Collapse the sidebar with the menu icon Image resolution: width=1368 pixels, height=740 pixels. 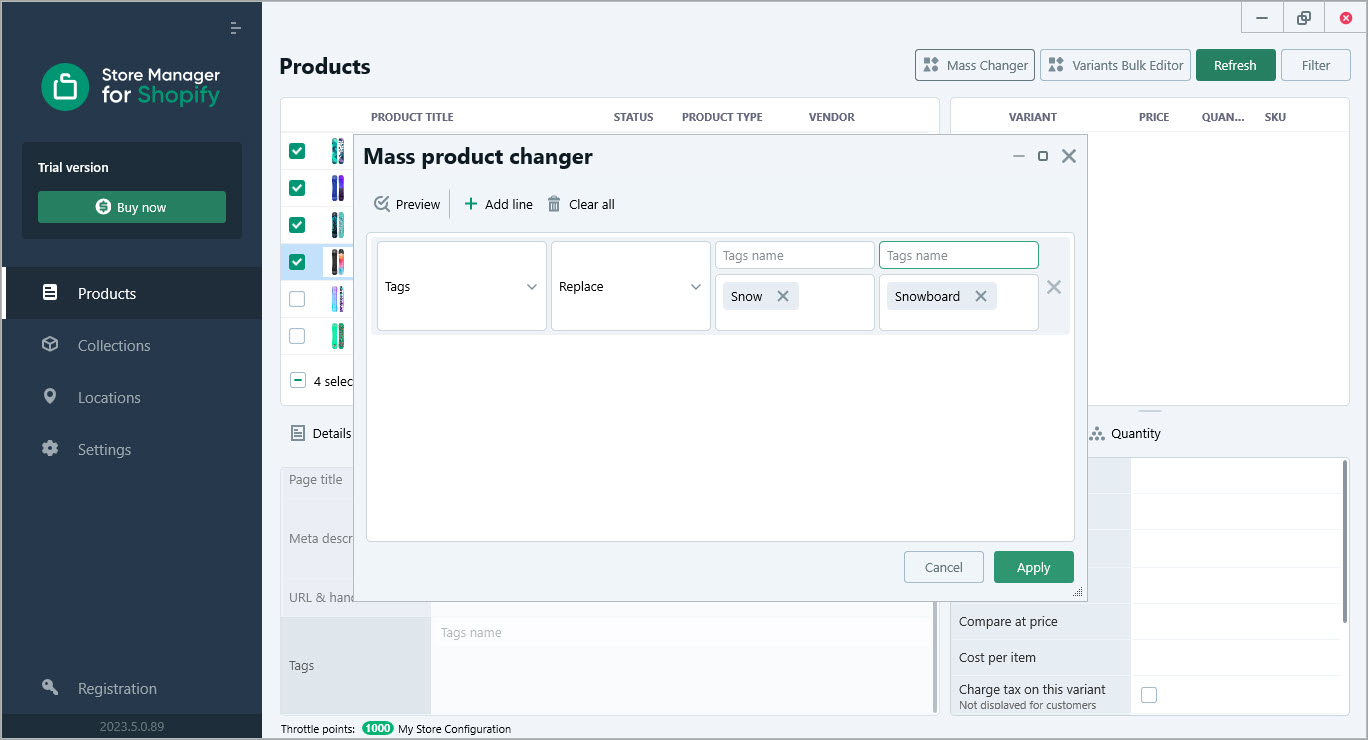click(236, 28)
